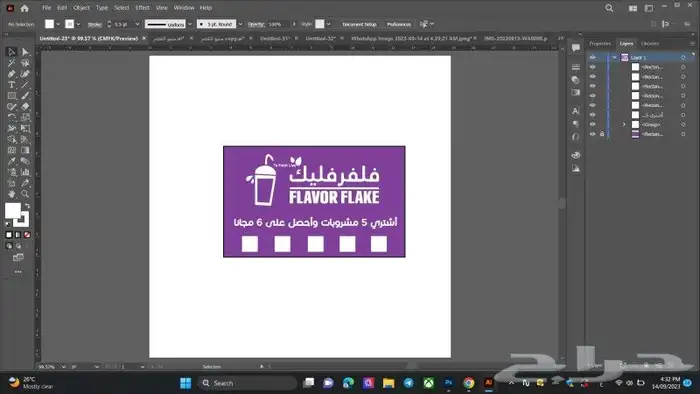Click the Document Setup button
The height and width of the screenshot is (394, 700).
pos(359,24)
